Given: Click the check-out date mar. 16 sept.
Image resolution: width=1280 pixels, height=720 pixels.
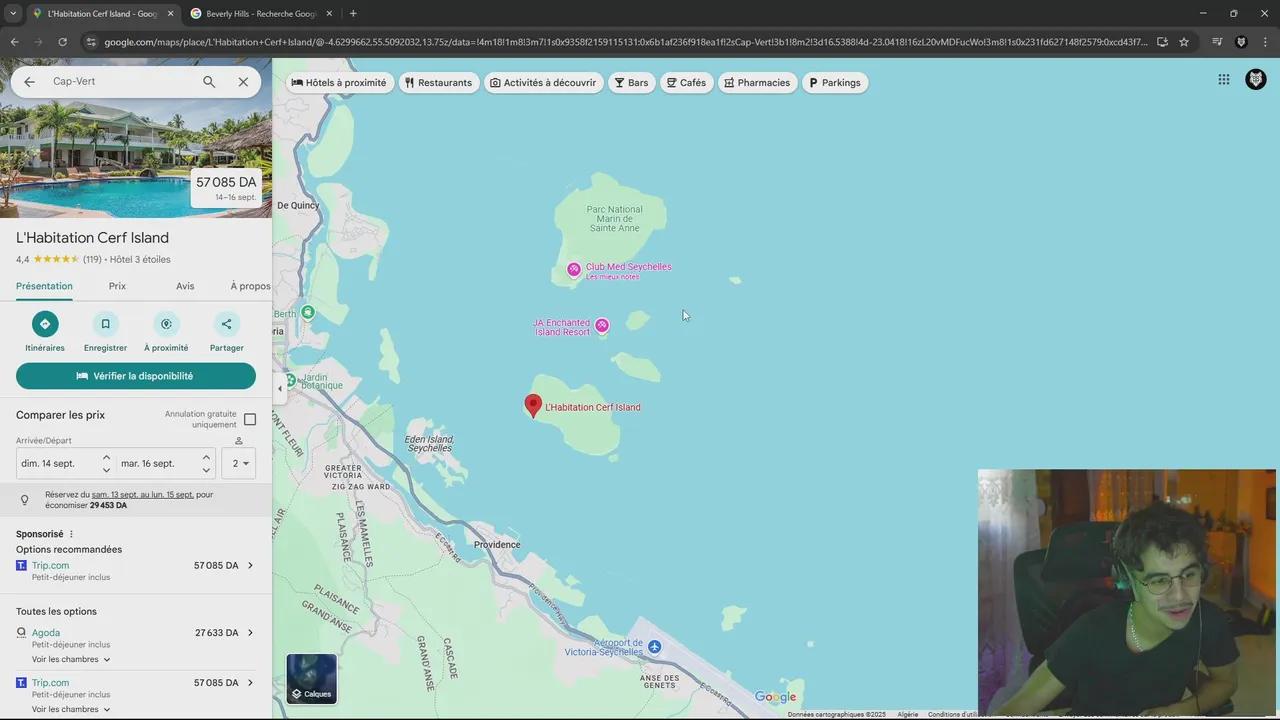Looking at the screenshot, I should pos(148,464).
